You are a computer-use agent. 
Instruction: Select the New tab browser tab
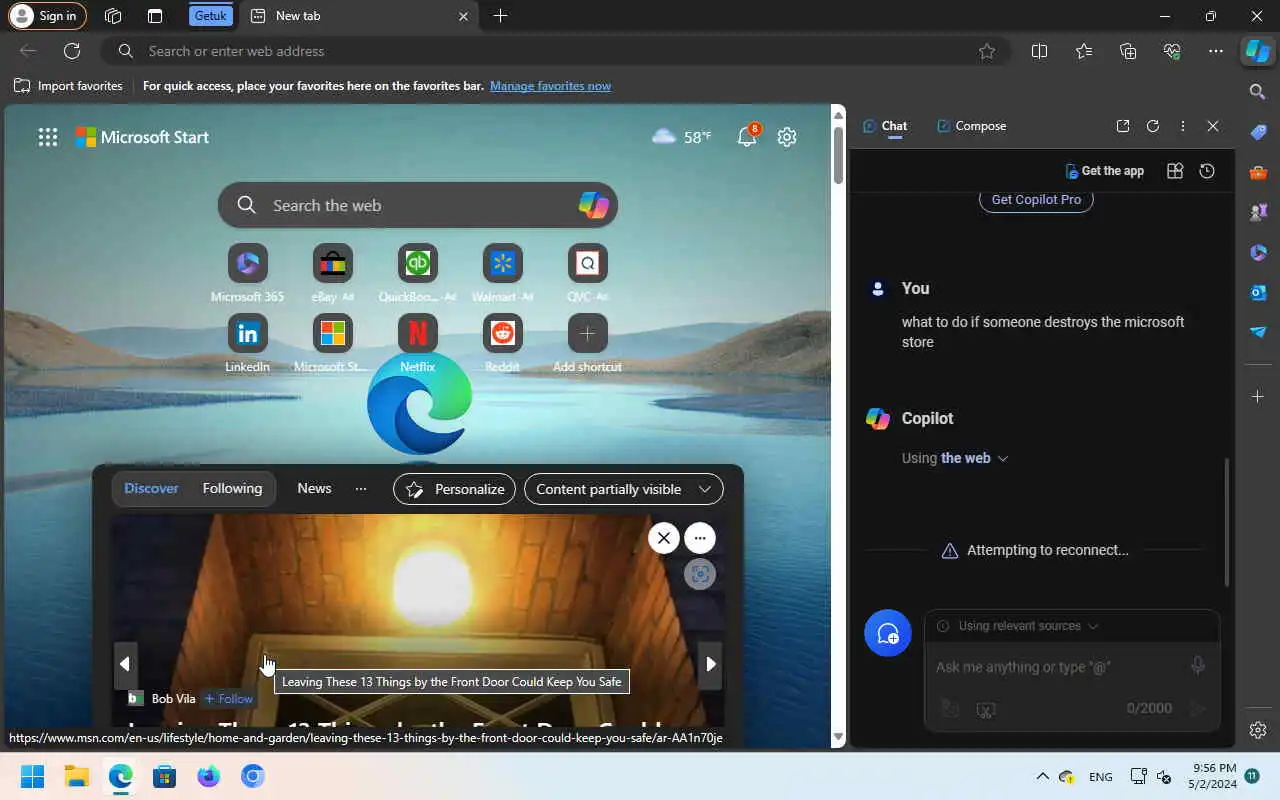tap(359, 16)
